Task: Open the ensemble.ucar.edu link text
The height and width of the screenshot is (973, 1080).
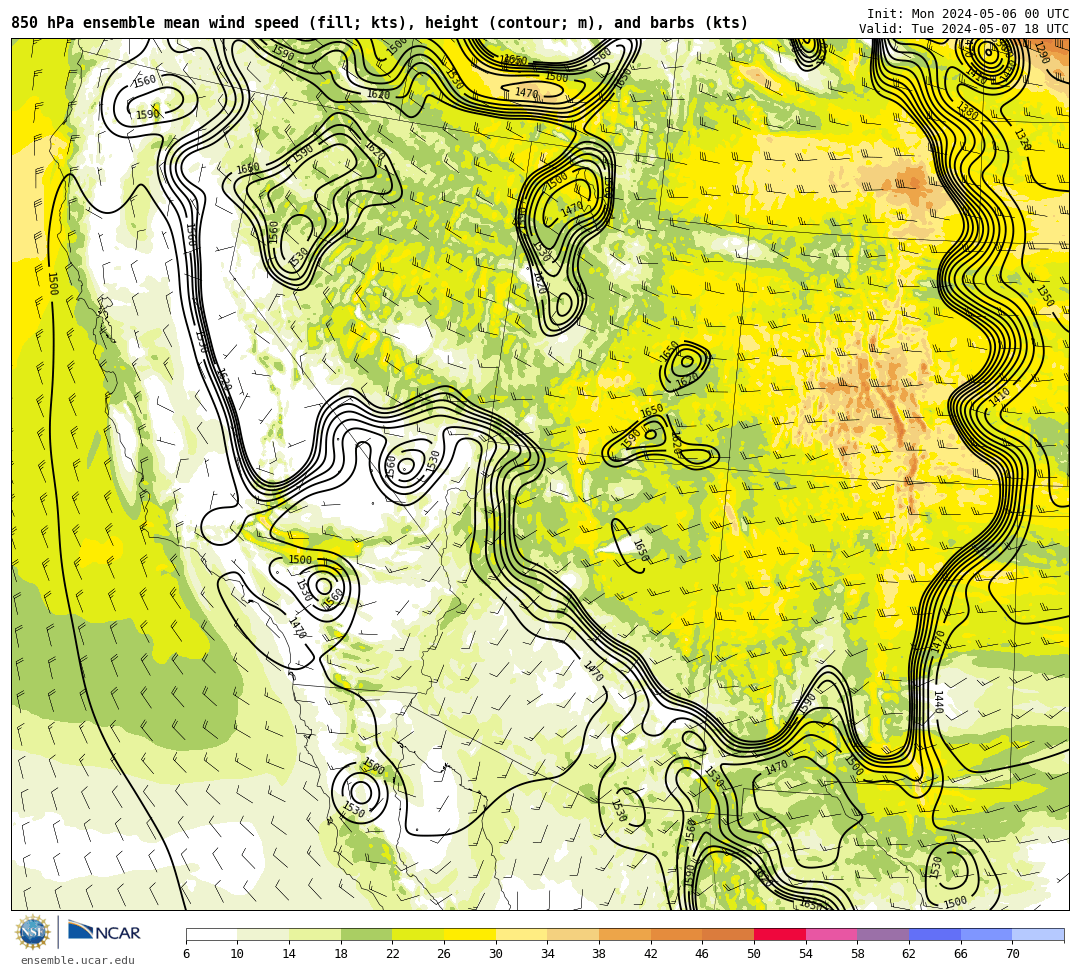Action: click(78, 960)
